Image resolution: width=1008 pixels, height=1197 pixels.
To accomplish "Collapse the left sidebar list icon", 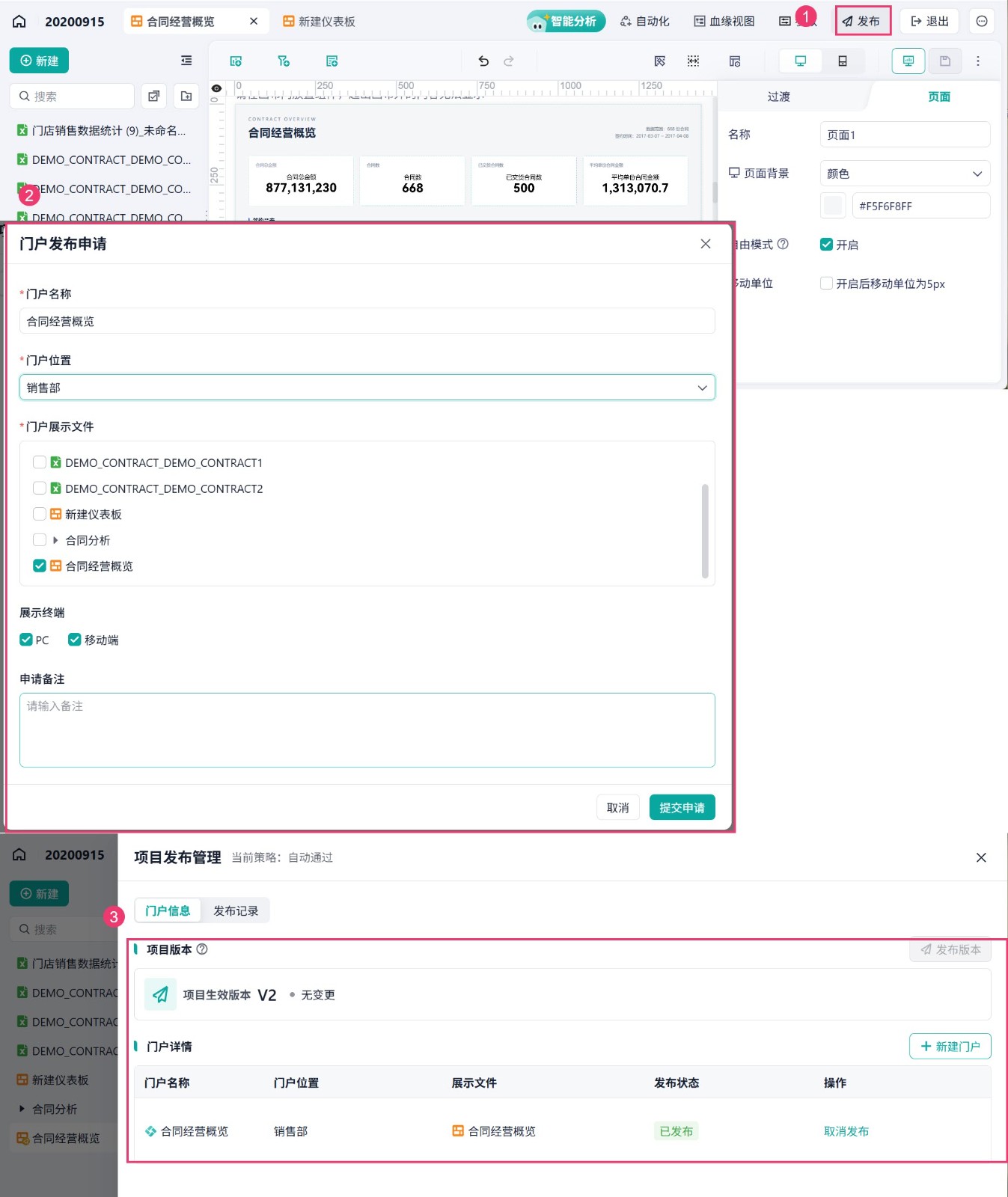I will coord(186,61).
